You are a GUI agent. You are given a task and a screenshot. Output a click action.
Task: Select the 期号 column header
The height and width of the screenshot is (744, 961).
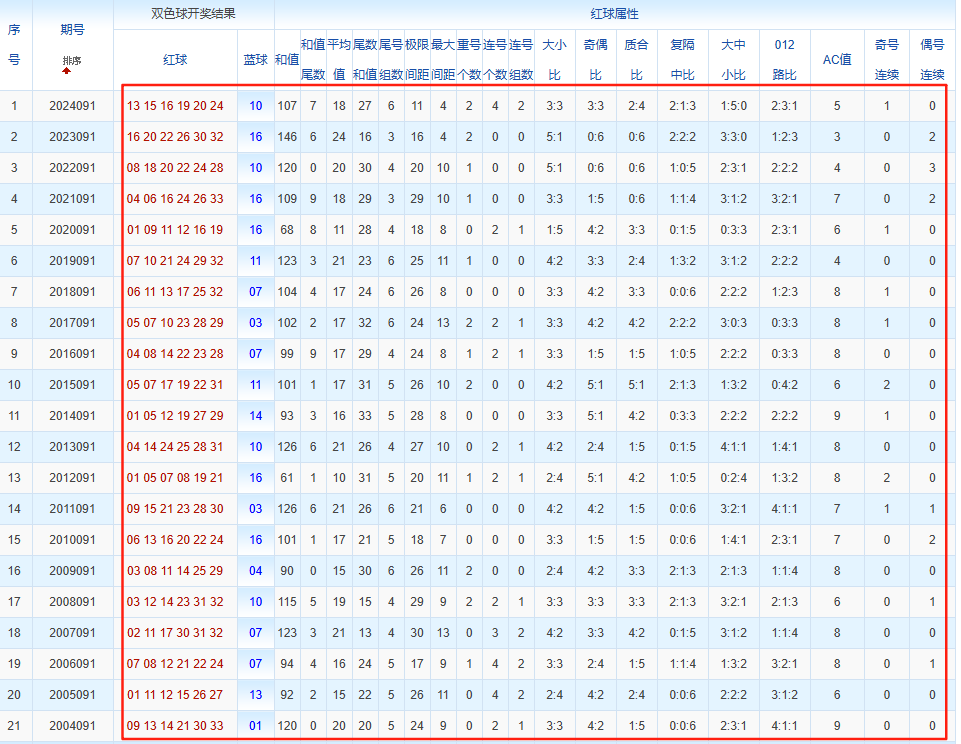pyautogui.click(x=72, y=30)
